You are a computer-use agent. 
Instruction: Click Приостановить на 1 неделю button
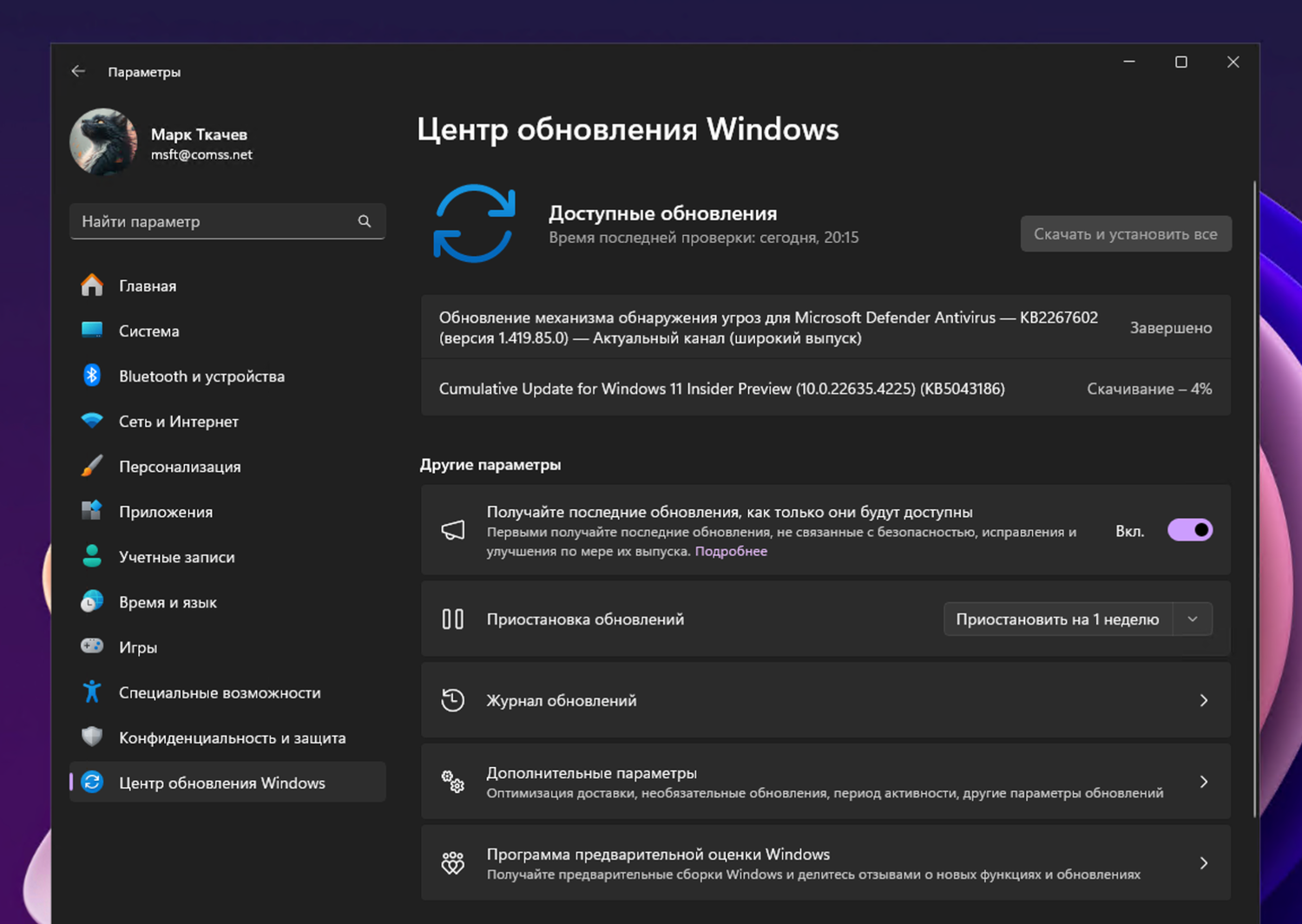tap(1057, 619)
